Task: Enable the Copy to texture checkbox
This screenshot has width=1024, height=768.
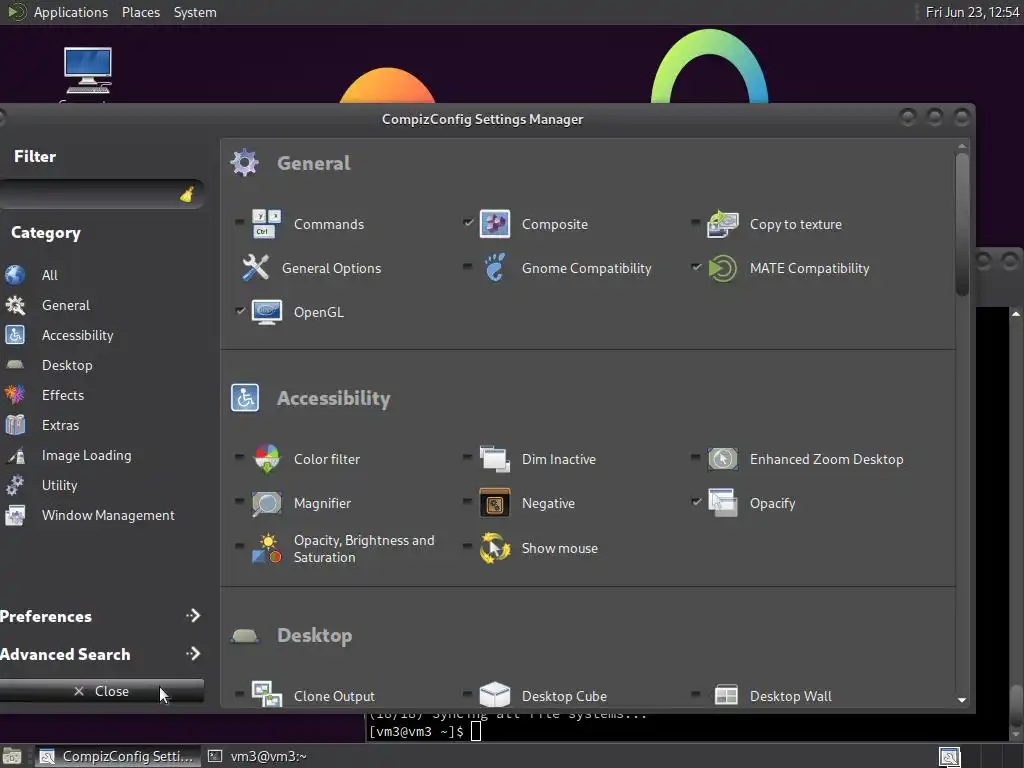Action: (696, 223)
